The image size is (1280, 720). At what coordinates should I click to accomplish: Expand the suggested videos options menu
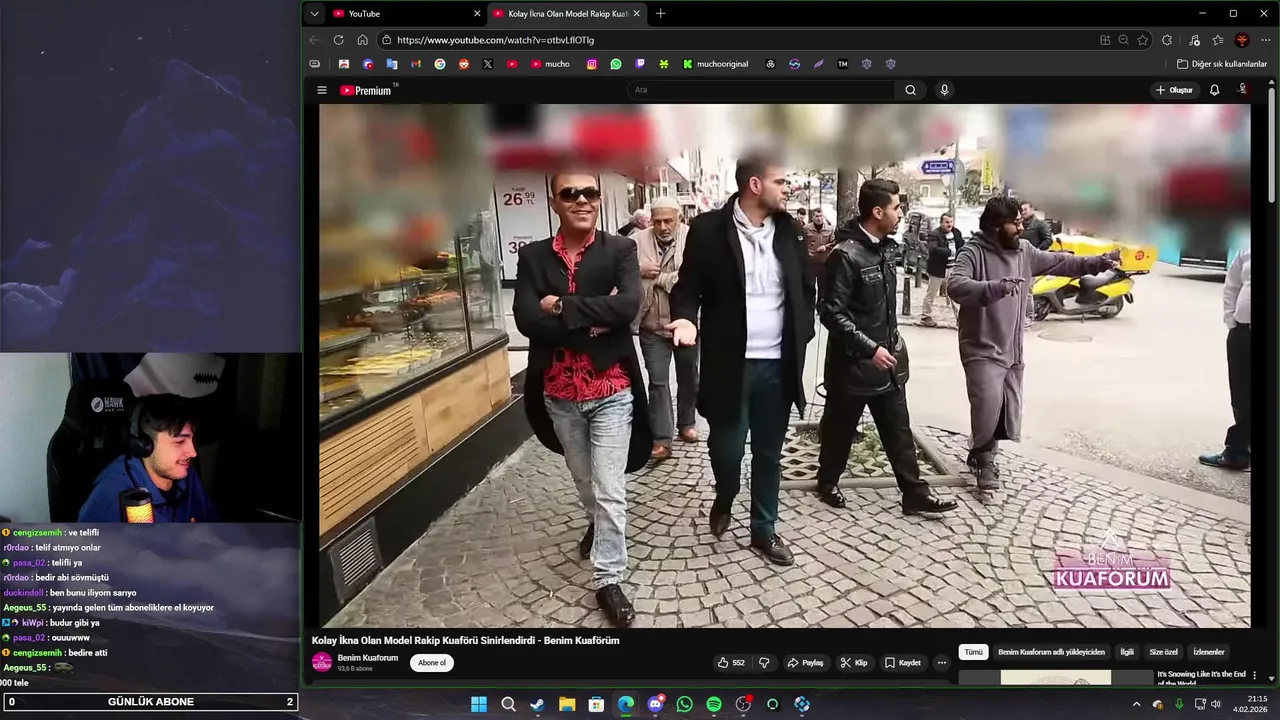[1254, 676]
